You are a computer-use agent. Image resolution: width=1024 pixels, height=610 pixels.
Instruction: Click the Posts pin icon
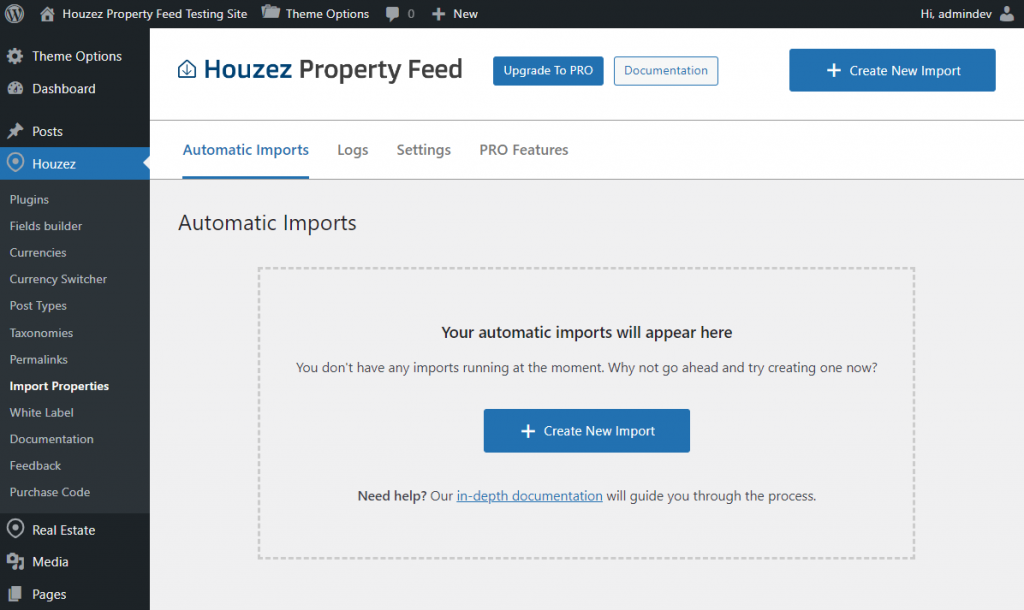[x=15, y=131]
